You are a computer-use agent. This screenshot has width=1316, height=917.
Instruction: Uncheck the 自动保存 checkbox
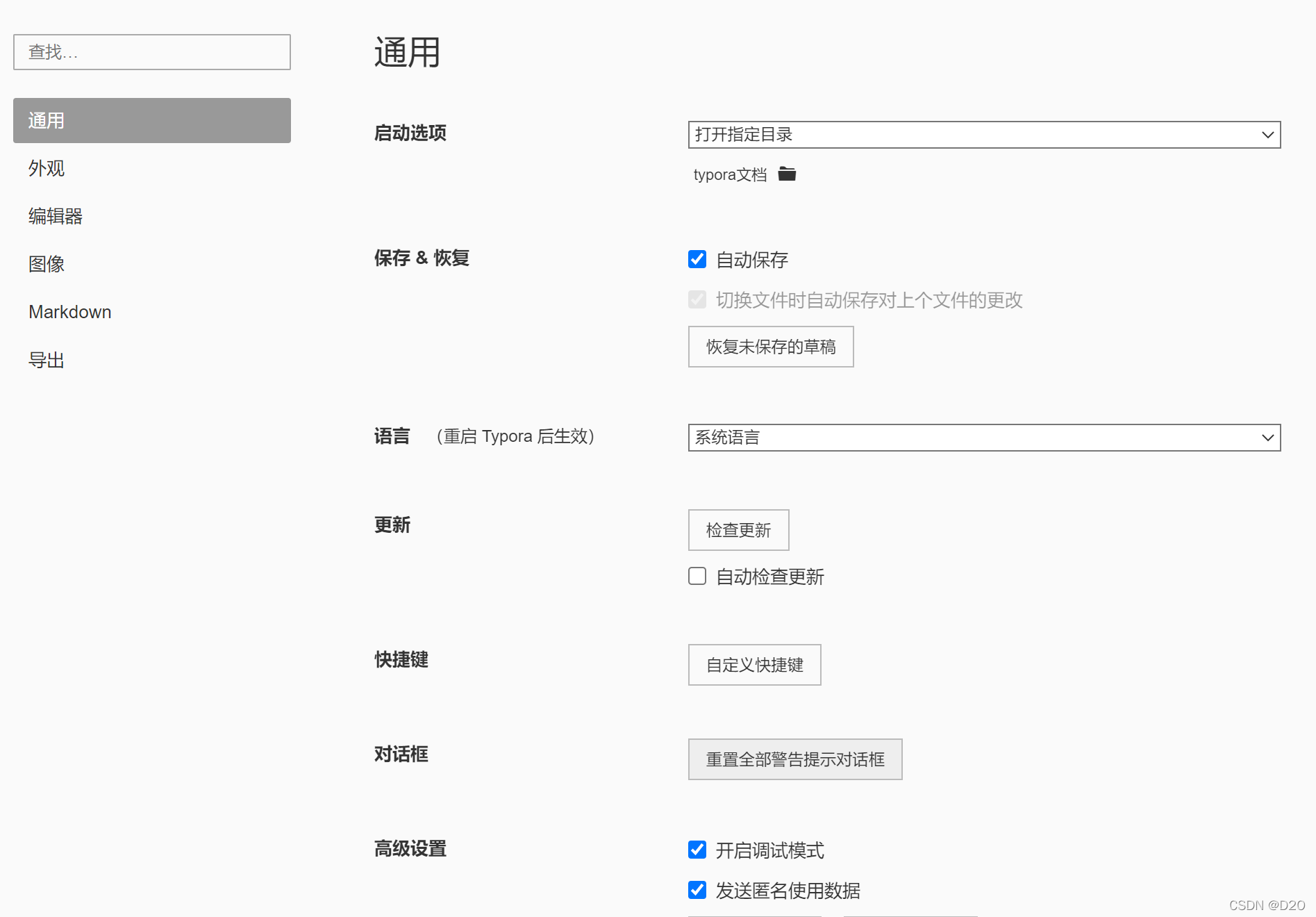coord(697,259)
